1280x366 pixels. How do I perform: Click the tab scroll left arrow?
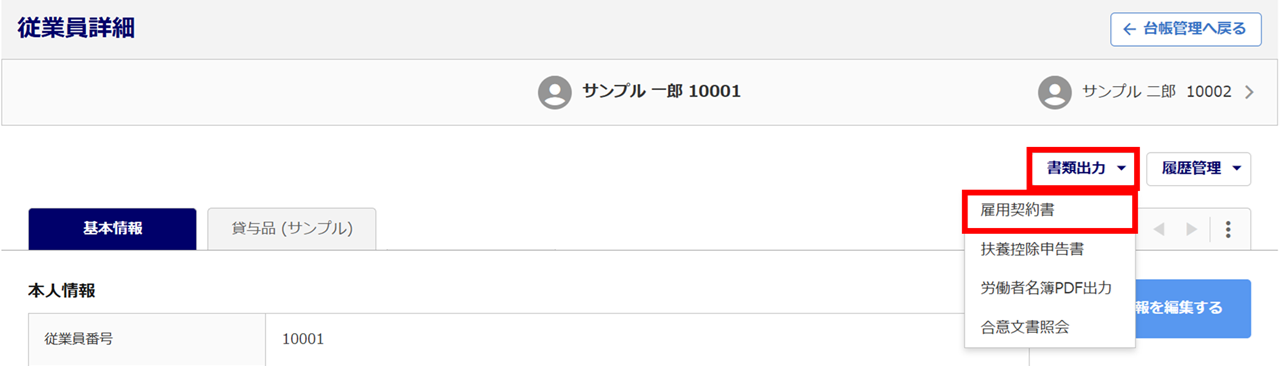[x=1160, y=229]
